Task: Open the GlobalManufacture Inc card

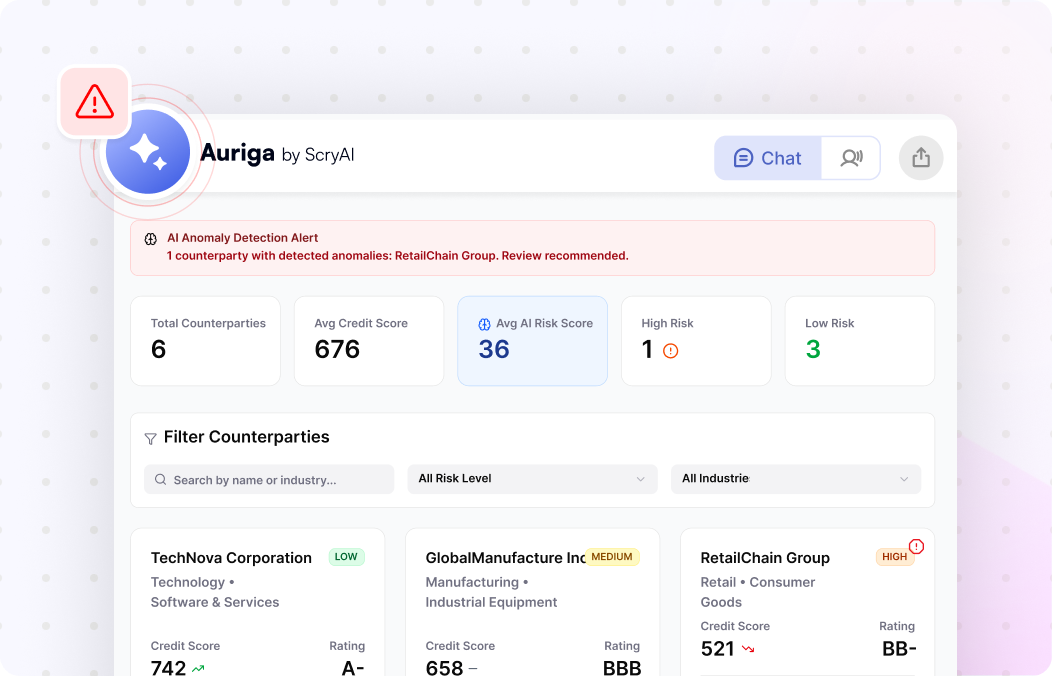Action: pyautogui.click(x=533, y=602)
